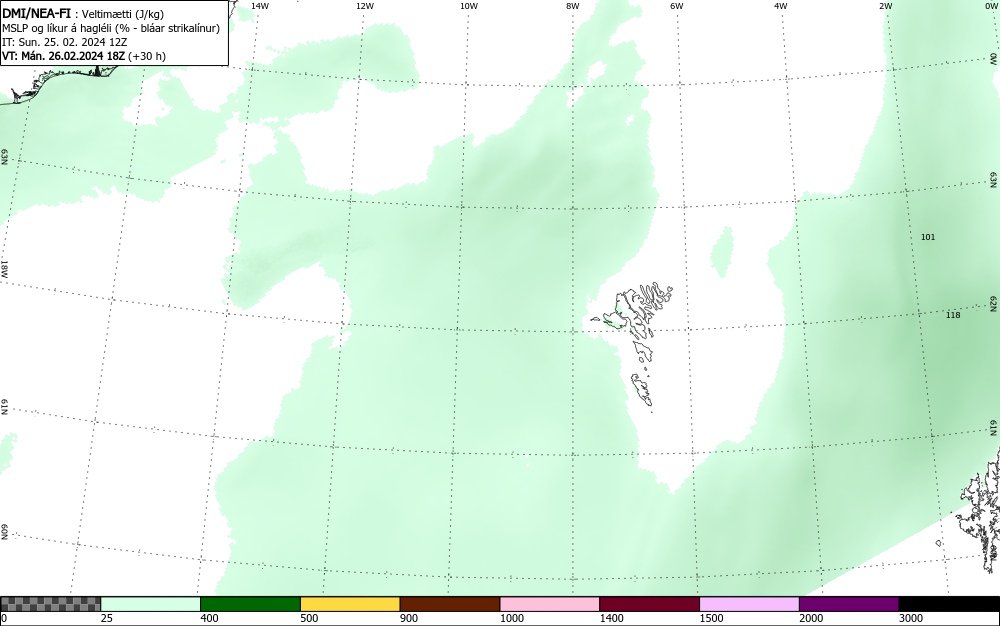The width and height of the screenshot is (1000, 626).
Task: Pick the dark green 400–500 legend swatch
Action: click(250, 604)
